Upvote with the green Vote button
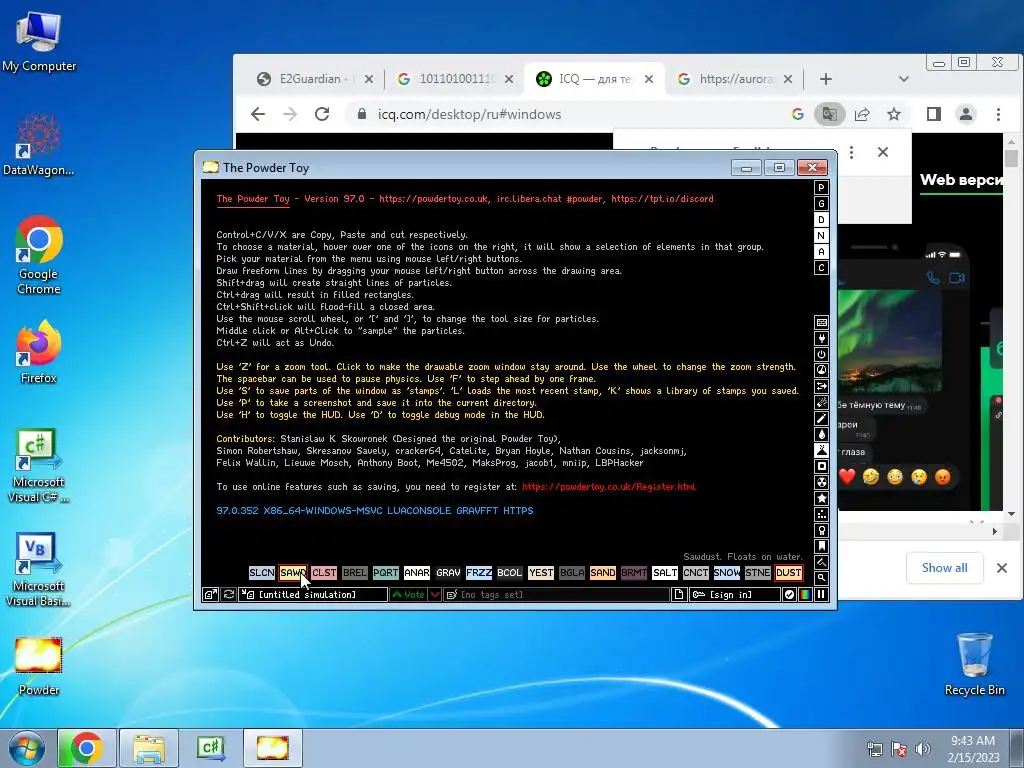 (408, 594)
